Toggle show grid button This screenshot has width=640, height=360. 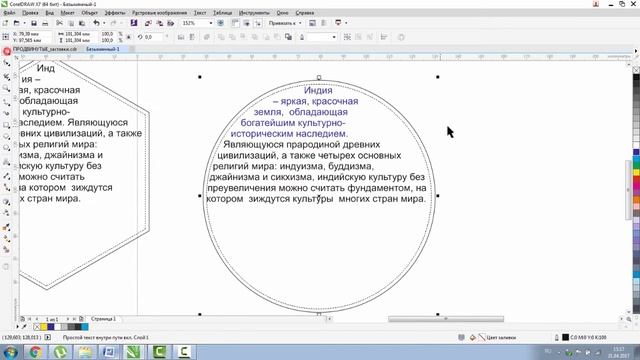tap(247, 23)
